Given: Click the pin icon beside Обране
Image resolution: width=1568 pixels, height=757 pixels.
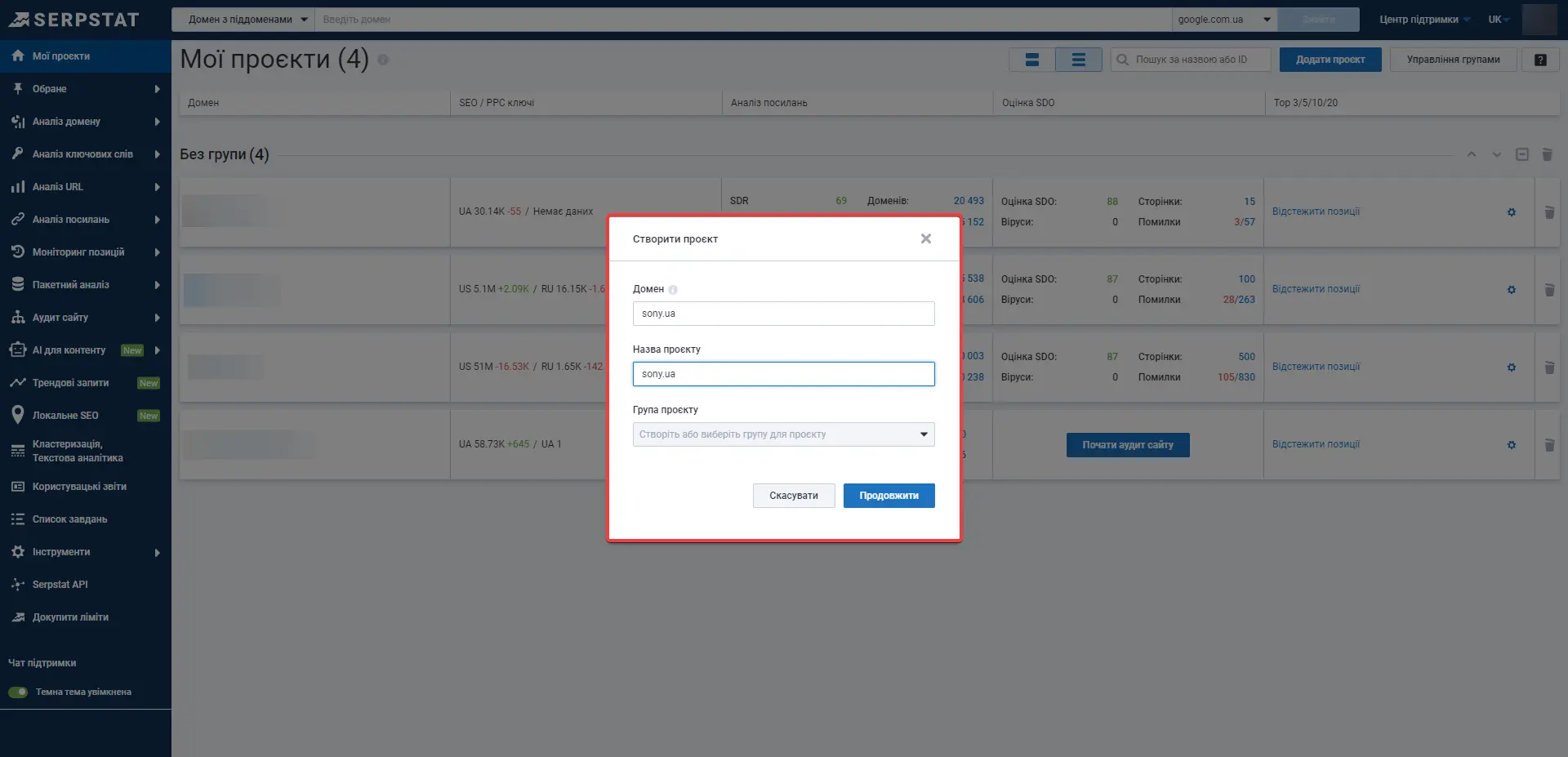Looking at the screenshot, I should (17, 88).
